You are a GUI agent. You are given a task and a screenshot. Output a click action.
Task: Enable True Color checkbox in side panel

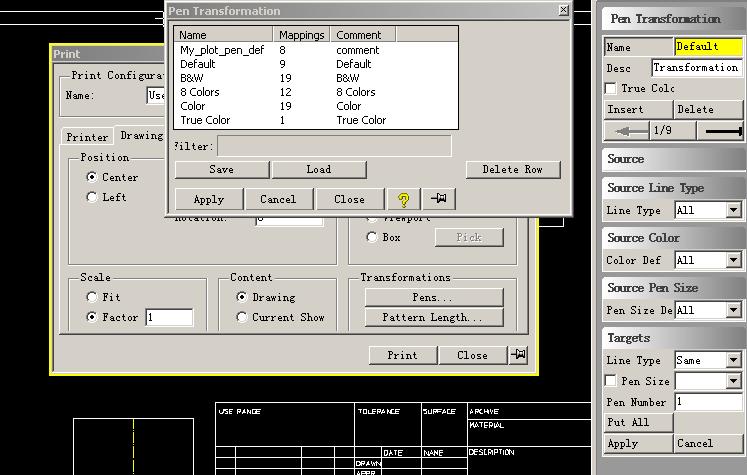point(610,88)
